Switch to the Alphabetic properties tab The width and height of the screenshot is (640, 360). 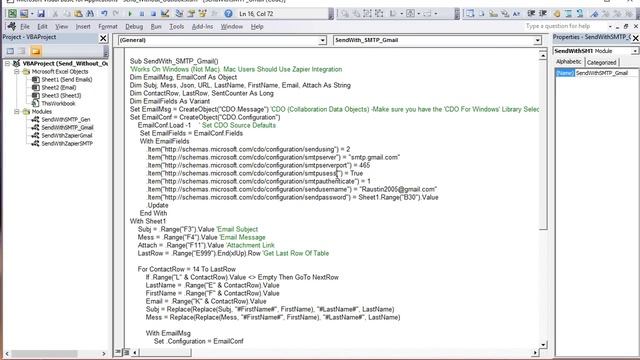569,62
